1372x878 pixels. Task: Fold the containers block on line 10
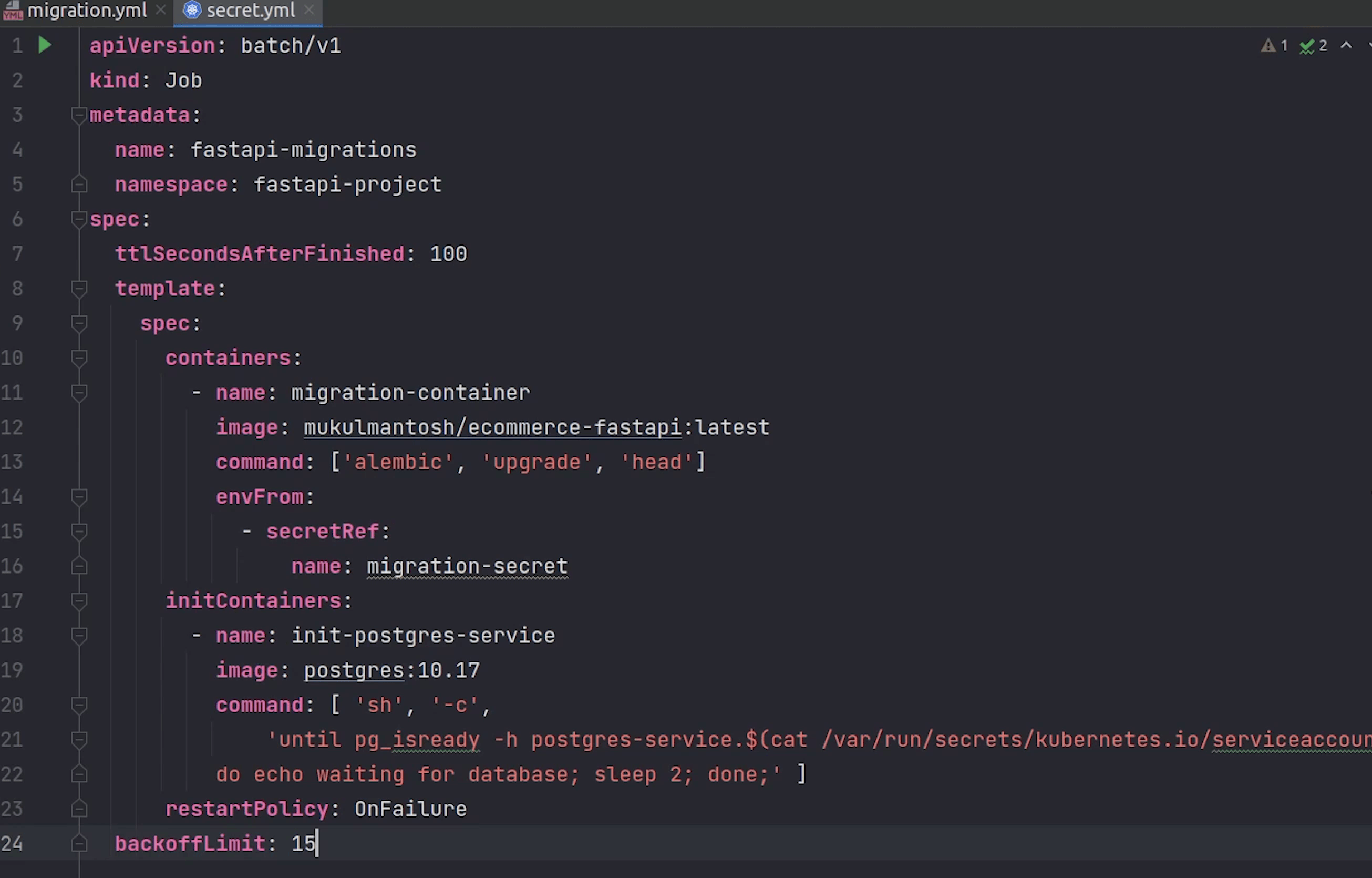[79, 358]
